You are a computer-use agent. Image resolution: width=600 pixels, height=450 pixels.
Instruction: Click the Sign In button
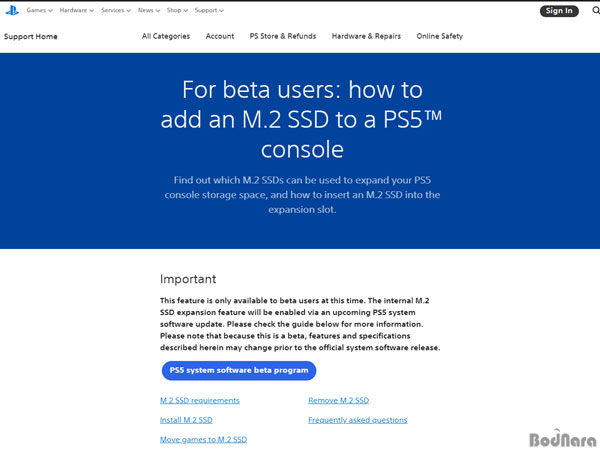click(559, 11)
